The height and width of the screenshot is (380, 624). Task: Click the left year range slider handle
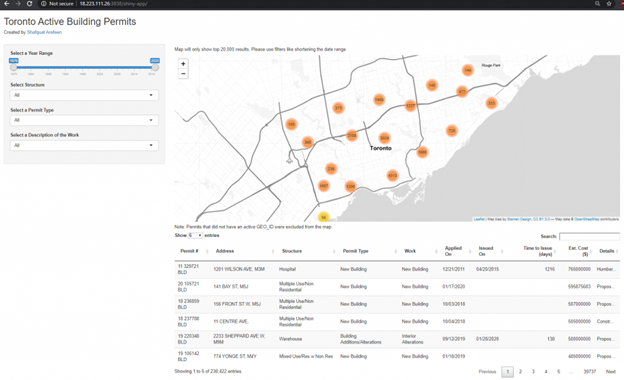(x=14, y=67)
